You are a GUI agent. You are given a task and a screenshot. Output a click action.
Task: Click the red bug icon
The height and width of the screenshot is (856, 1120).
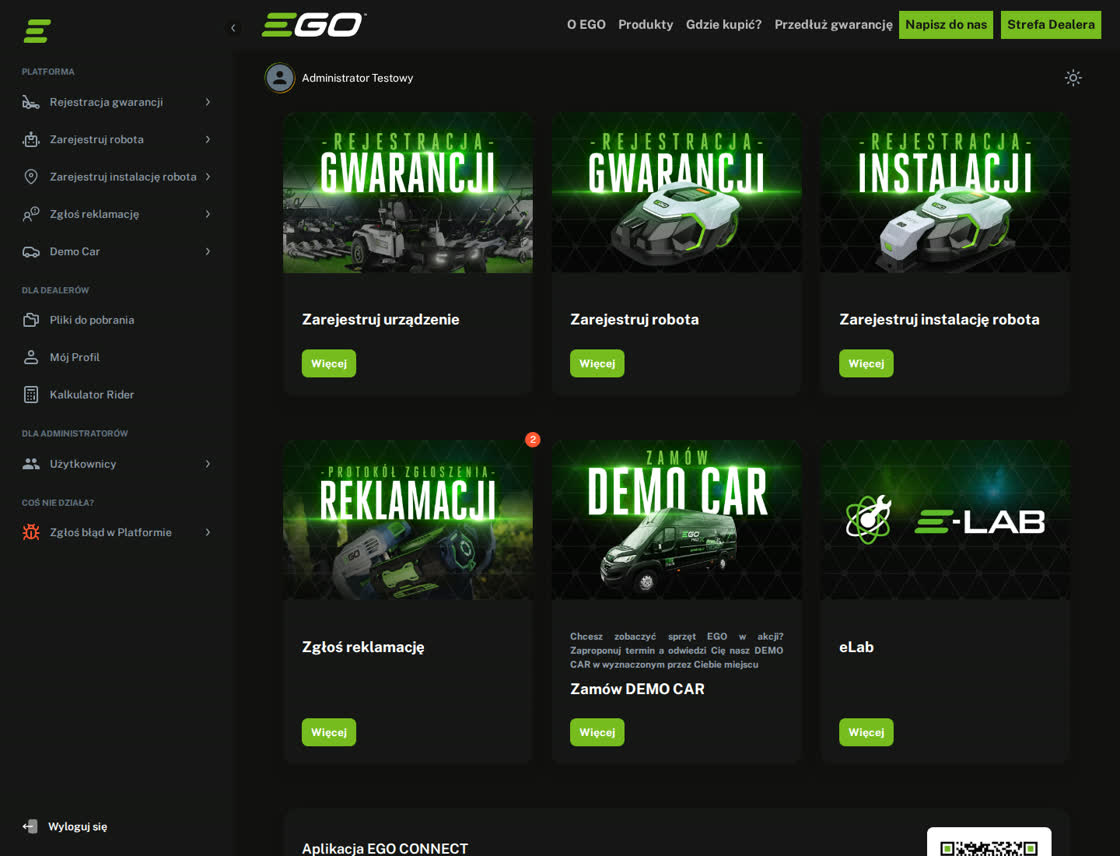pyautogui.click(x=31, y=532)
